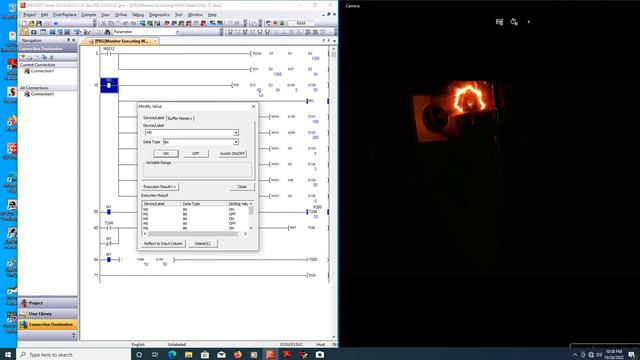Open the Window menu
The image size is (640, 360).
coord(195,15)
